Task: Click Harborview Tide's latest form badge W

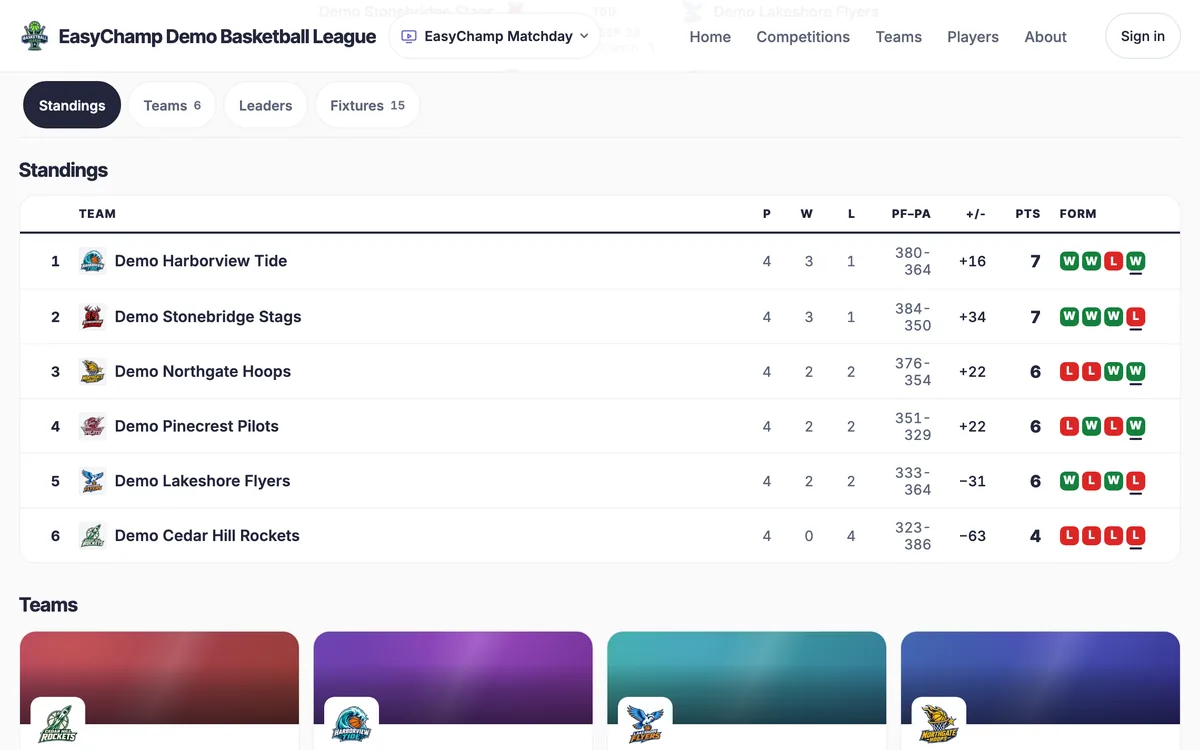Action: 1135,261
